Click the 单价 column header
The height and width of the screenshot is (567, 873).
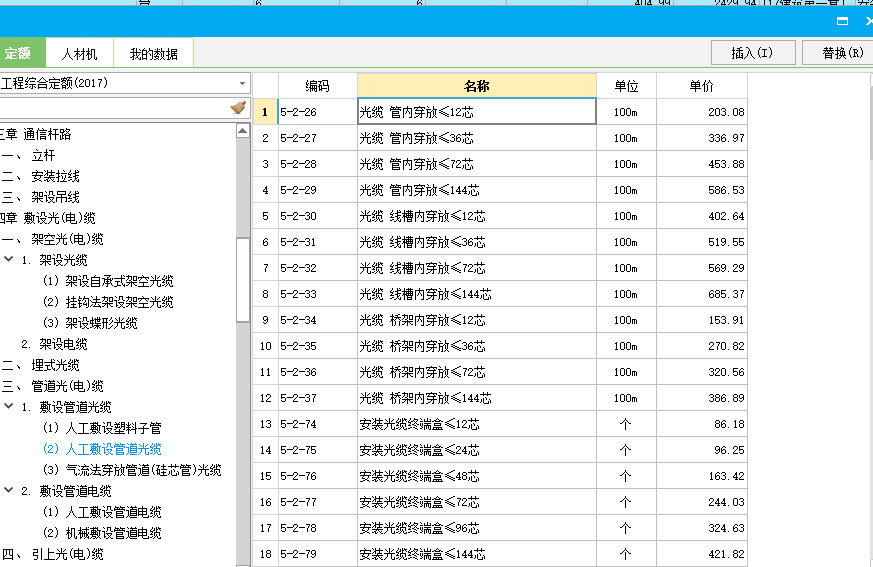click(702, 86)
